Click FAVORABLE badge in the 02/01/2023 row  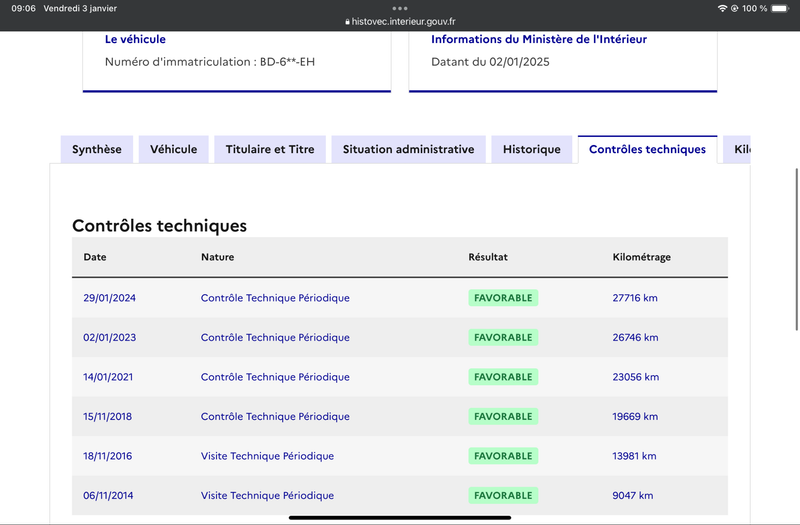click(x=503, y=337)
